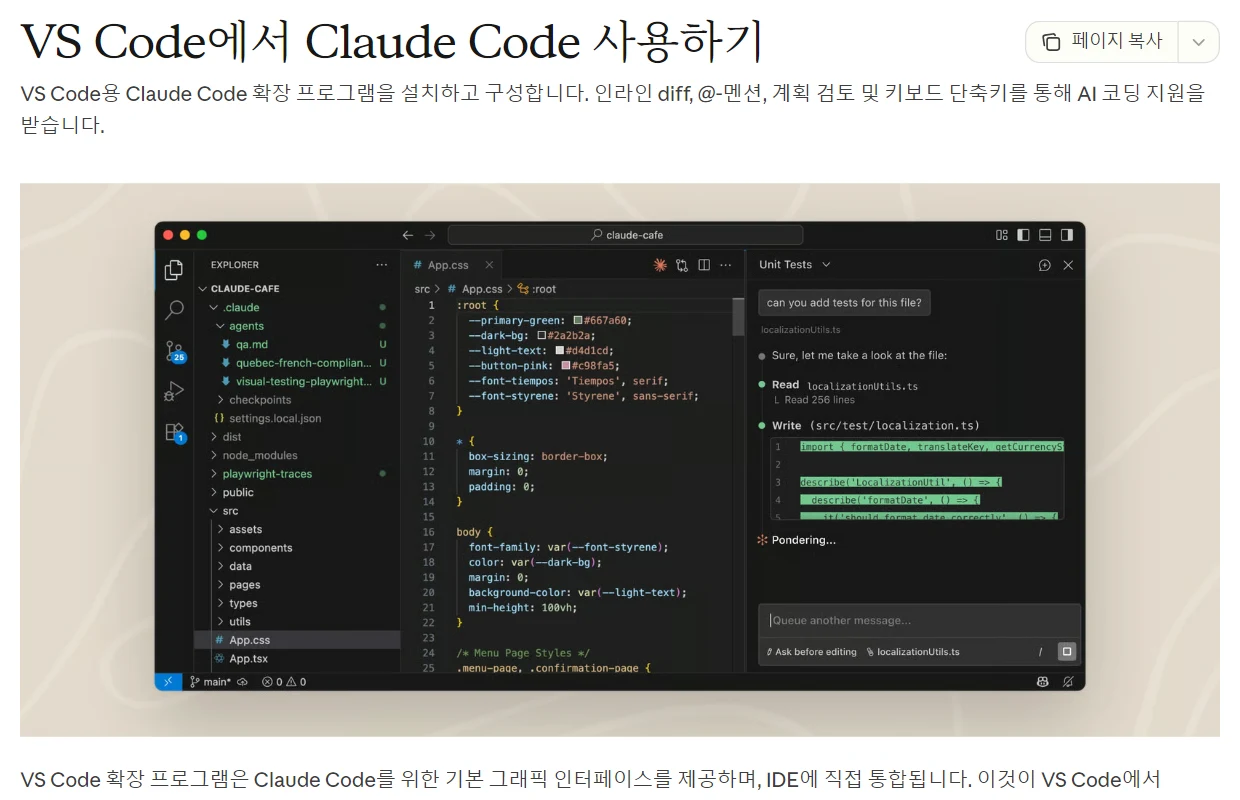1240x800 pixels.
Task: Open the Unit Tests session dropdown
Action: 794,265
